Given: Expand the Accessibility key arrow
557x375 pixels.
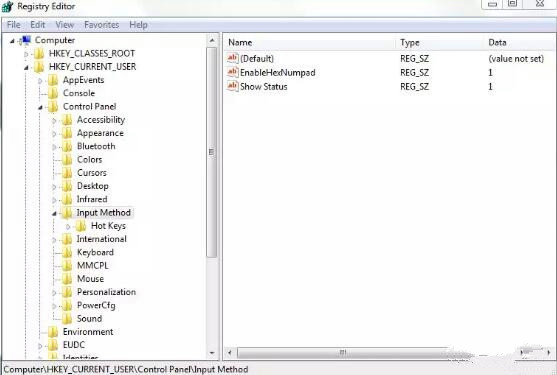Looking at the screenshot, I should [x=54, y=121].
